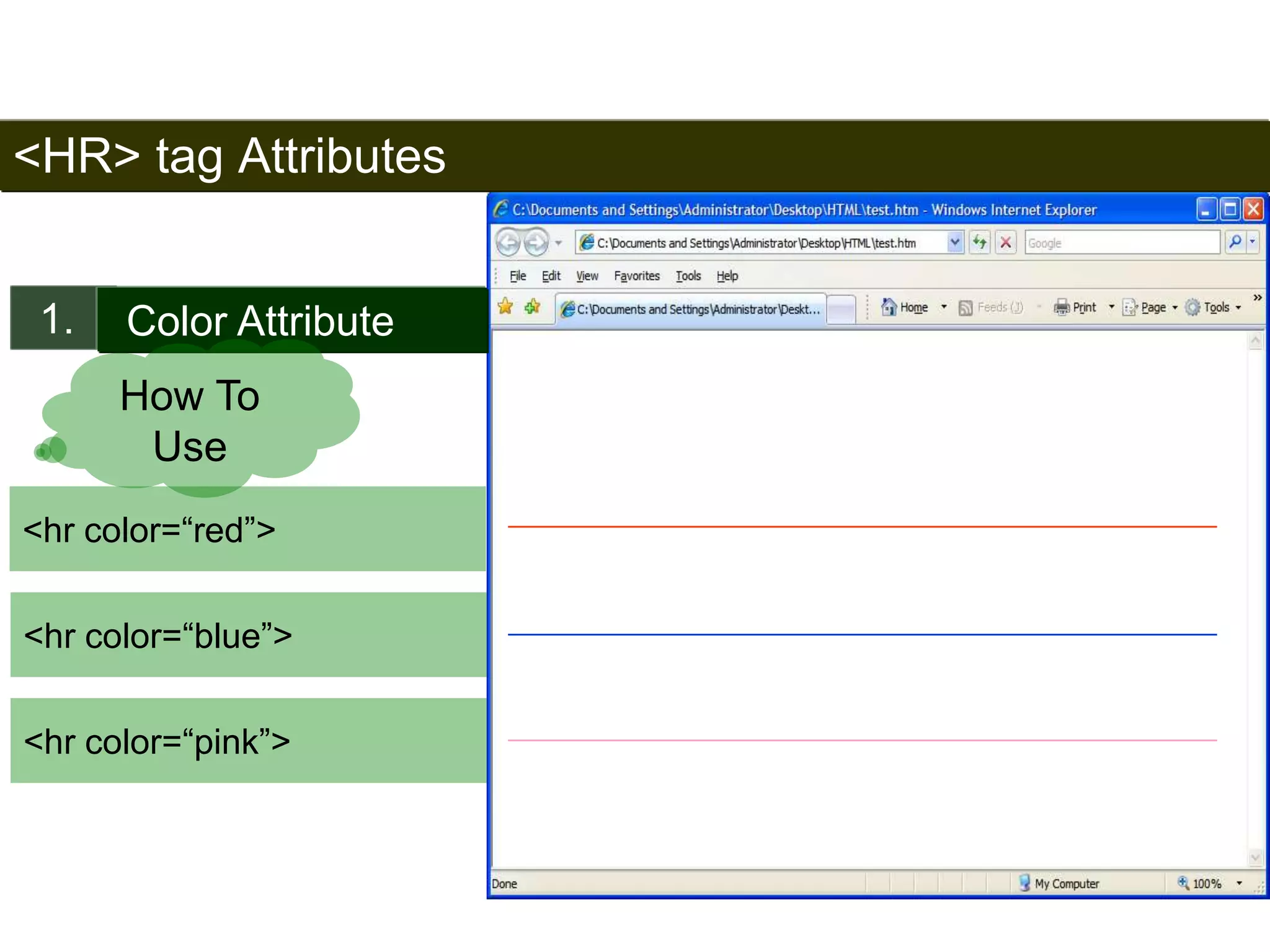Click the pink horizontal rule line

pyautogui.click(x=862, y=740)
